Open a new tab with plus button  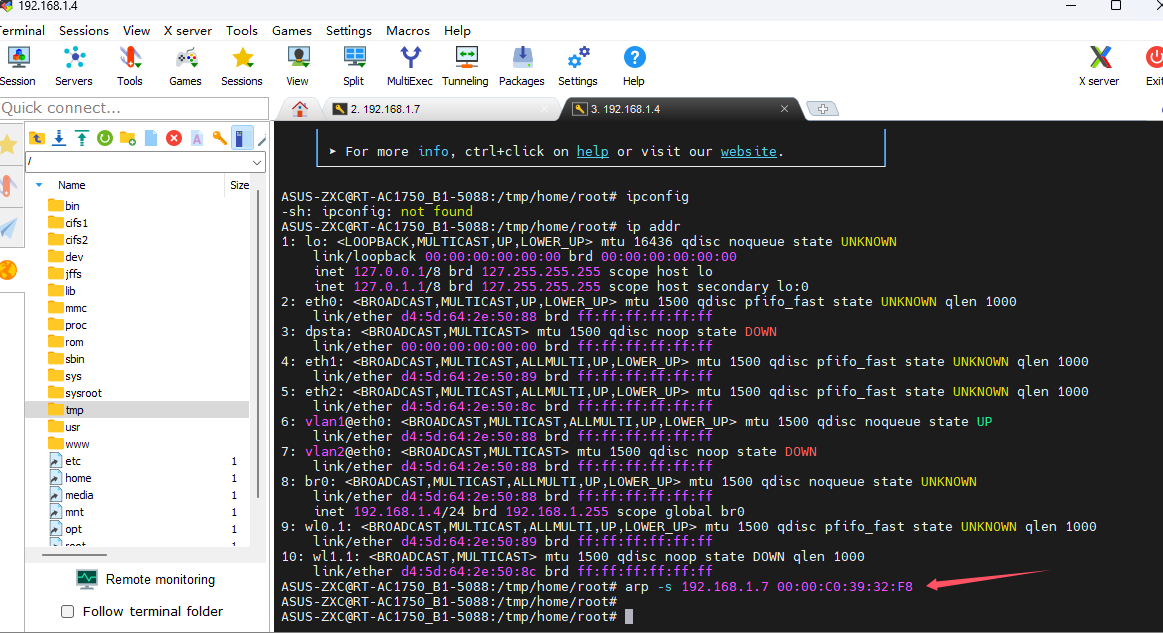(x=823, y=109)
